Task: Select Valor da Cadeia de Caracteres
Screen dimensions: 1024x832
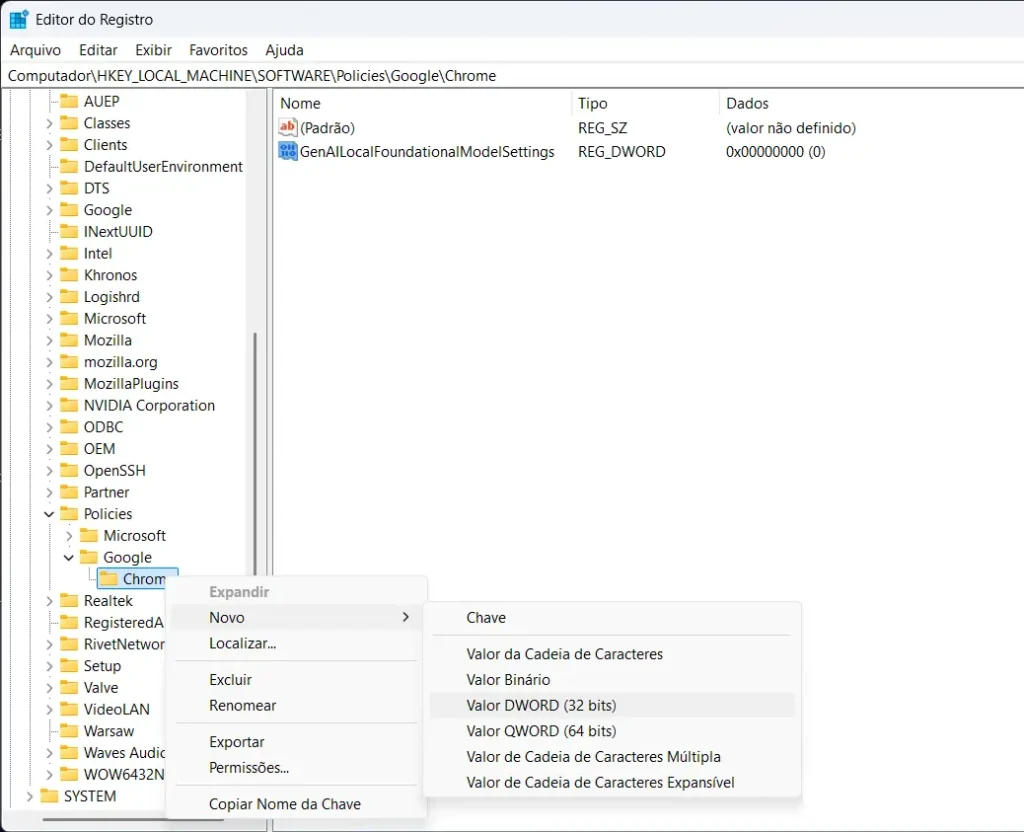Action: click(x=612, y=654)
